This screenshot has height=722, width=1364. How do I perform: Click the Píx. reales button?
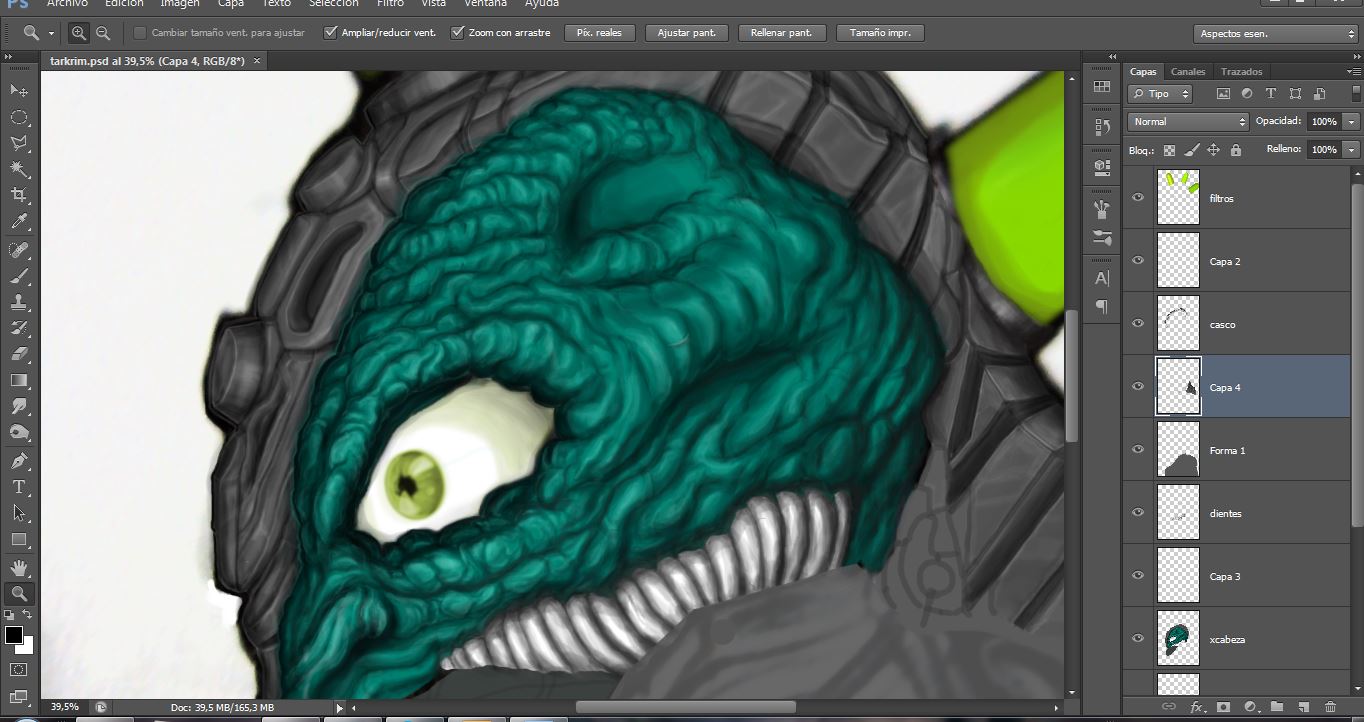click(x=599, y=31)
